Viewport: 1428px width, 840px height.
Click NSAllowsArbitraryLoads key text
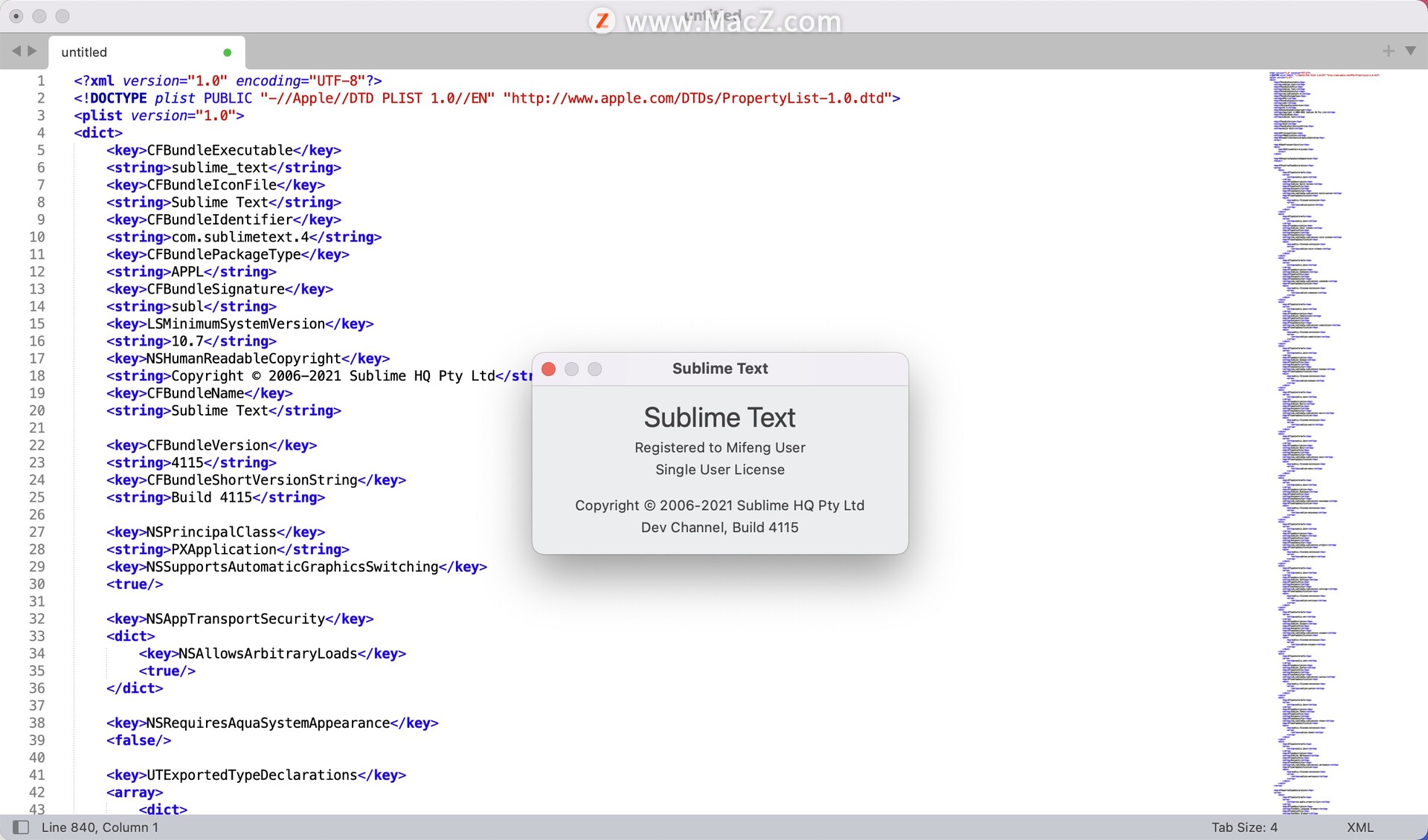point(268,653)
